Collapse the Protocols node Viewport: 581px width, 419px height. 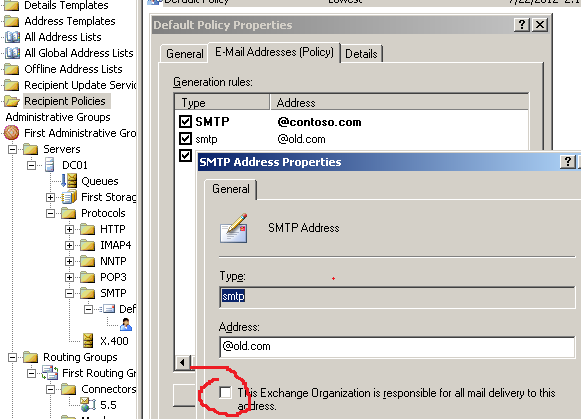[x=50, y=213]
